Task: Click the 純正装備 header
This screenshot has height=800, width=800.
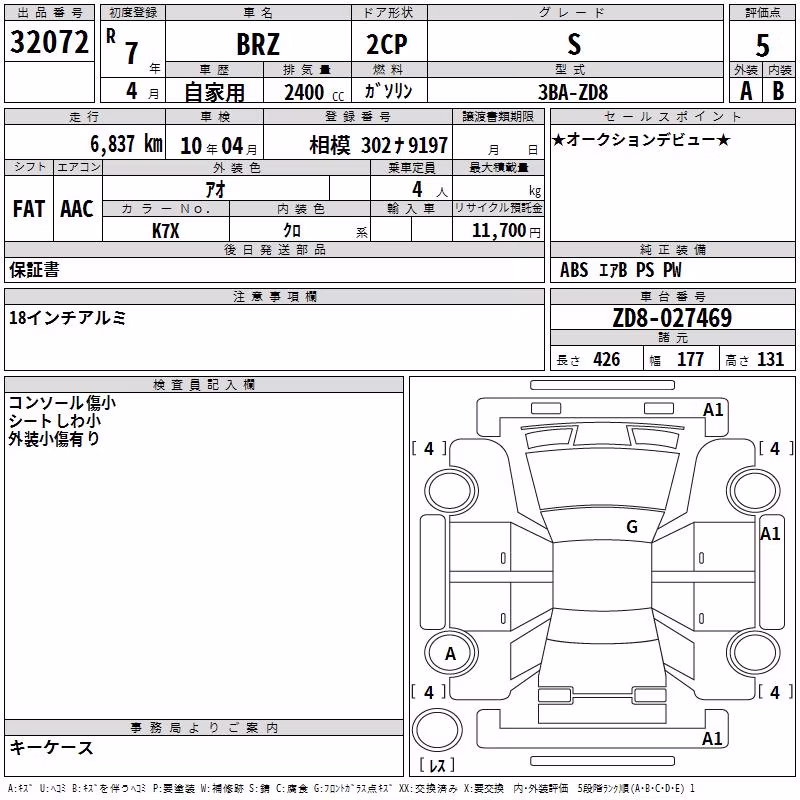Action: 672,249
